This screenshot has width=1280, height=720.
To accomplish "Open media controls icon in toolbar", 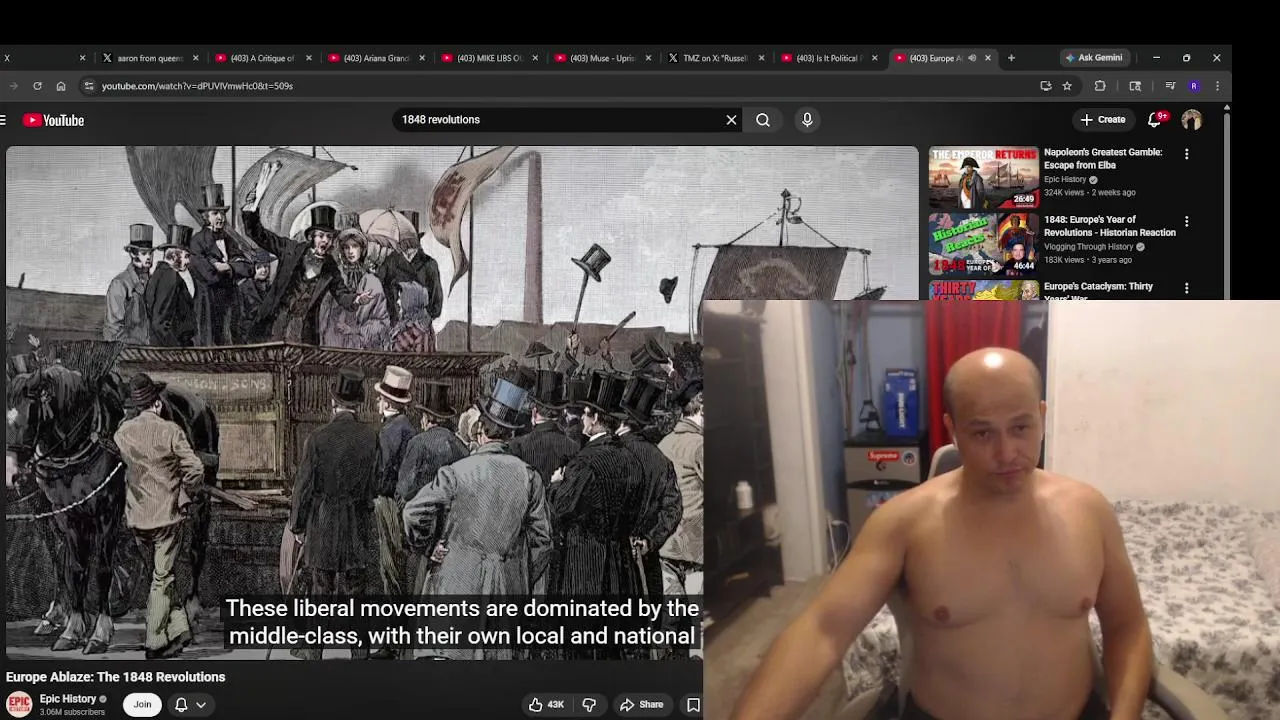I will pyautogui.click(x=1170, y=86).
